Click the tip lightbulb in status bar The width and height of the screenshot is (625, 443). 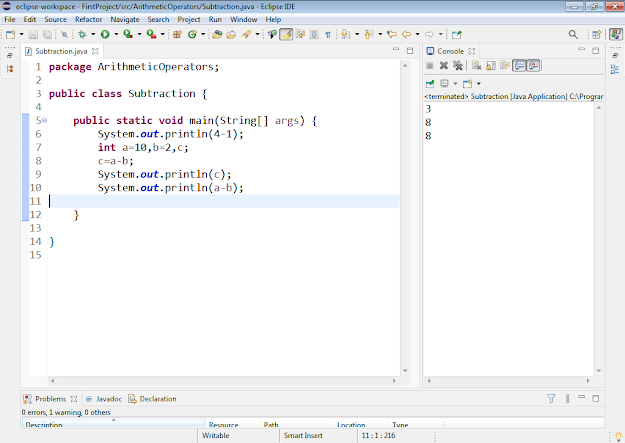coord(618,437)
